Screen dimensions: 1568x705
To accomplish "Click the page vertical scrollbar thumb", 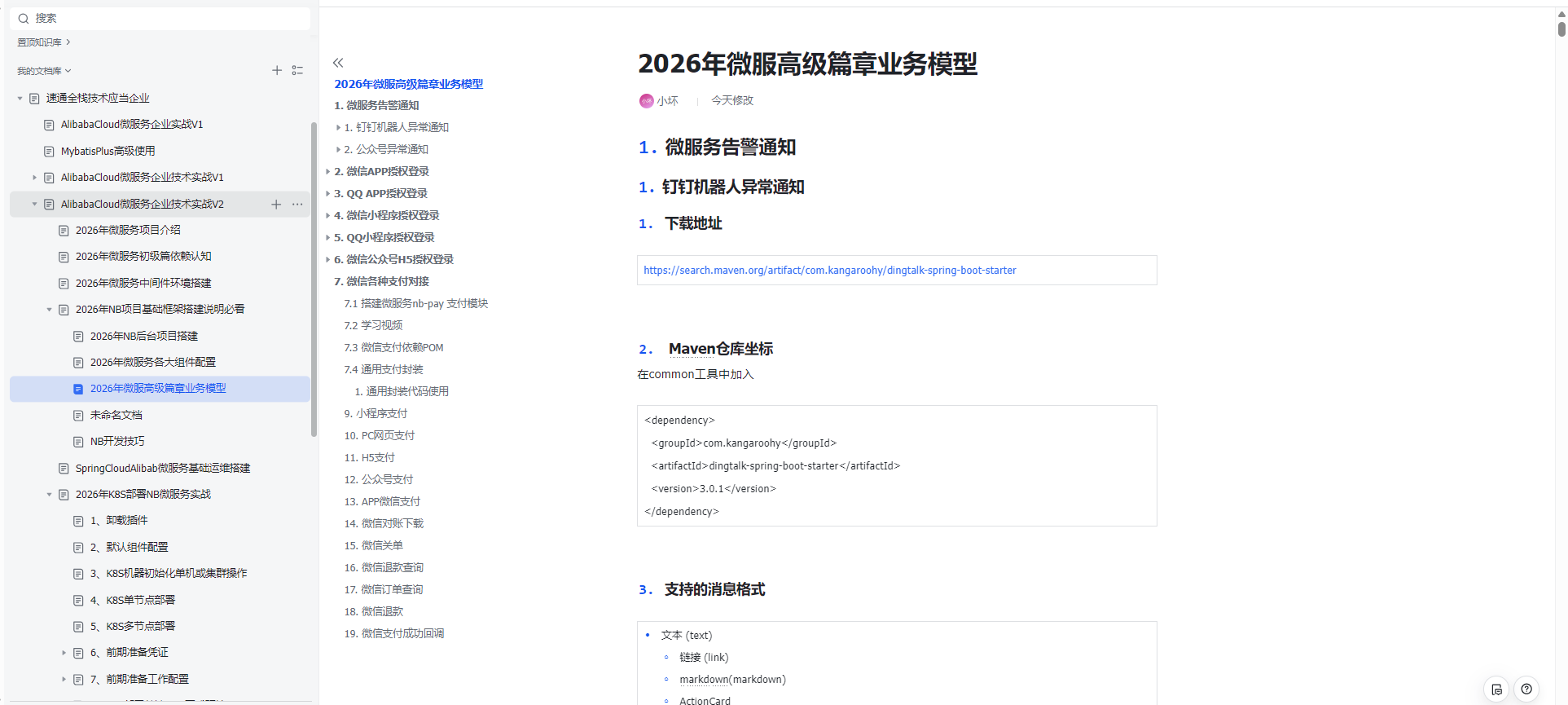I will click(x=1561, y=29).
